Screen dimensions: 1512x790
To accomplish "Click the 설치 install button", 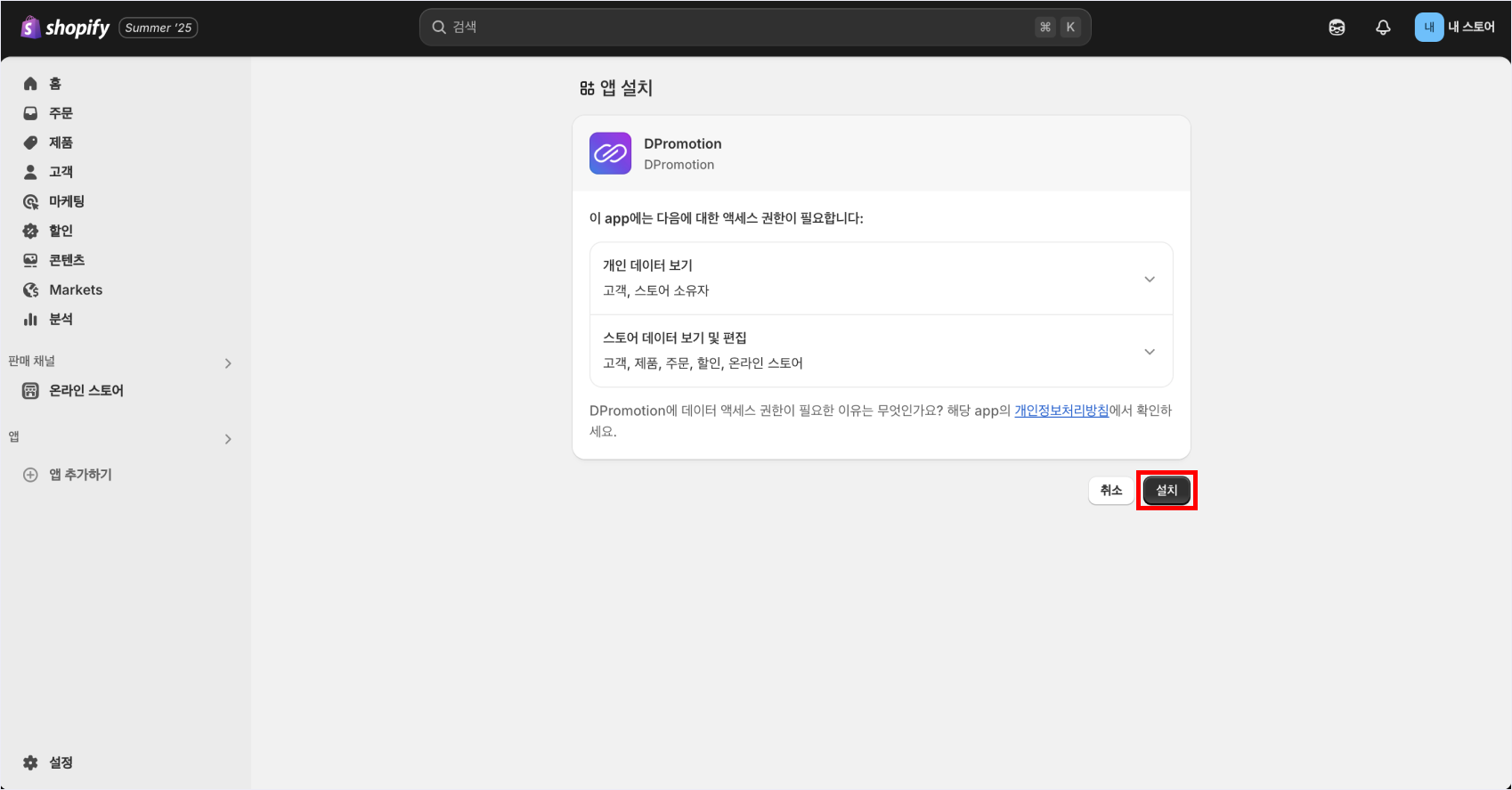I will tap(1166, 491).
